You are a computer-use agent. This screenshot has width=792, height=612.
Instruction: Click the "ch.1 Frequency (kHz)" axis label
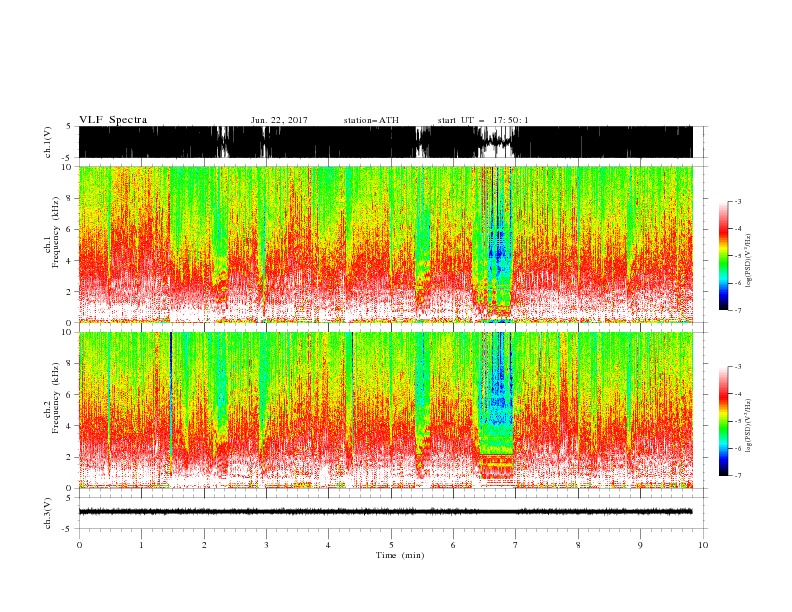(x=52, y=244)
